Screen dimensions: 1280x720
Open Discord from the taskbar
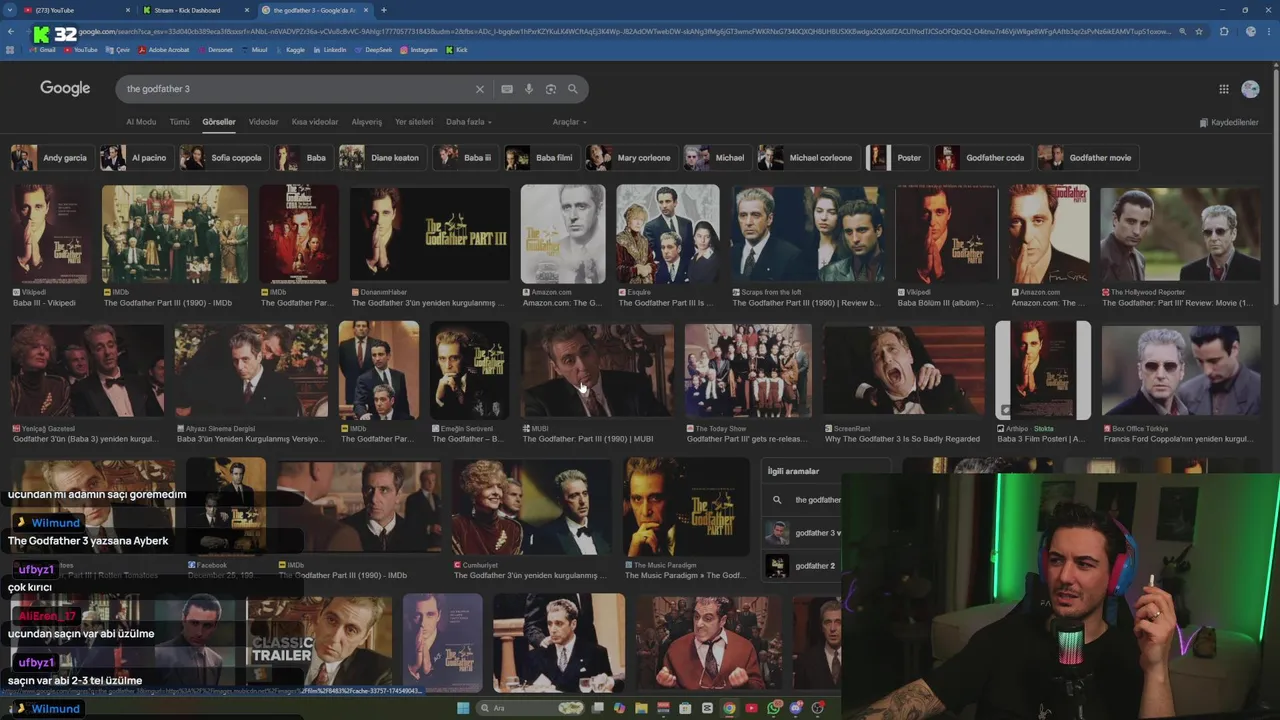(796, 708)
